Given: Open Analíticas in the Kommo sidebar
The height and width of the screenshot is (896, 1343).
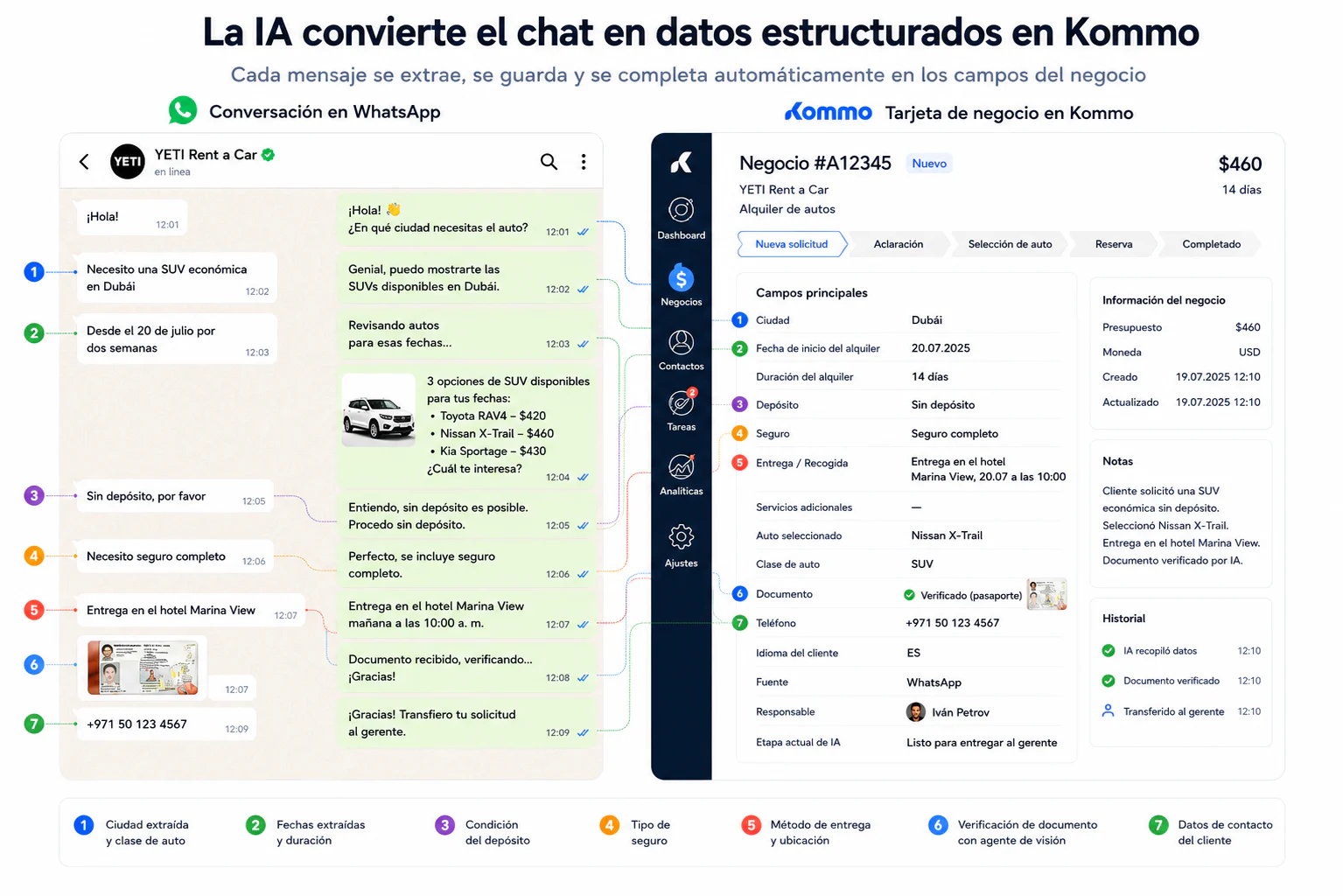Looking at the screenshot, I should tap(682, 474).
